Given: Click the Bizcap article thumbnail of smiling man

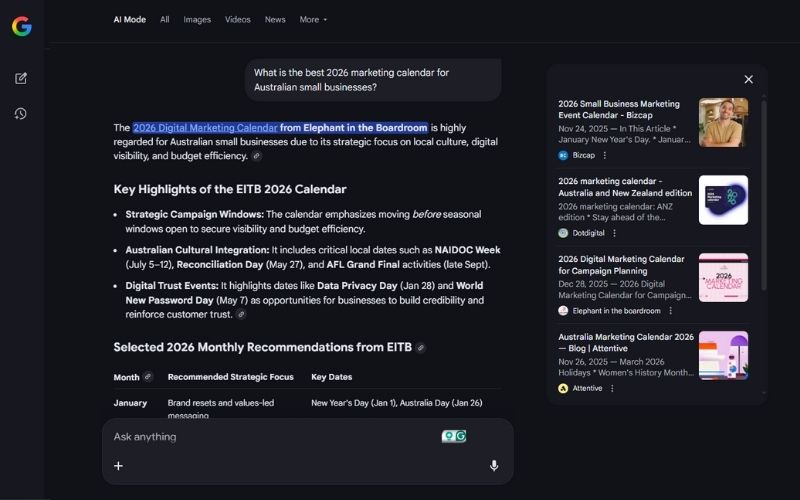Looking at the screenshot, I should (723, 122).
